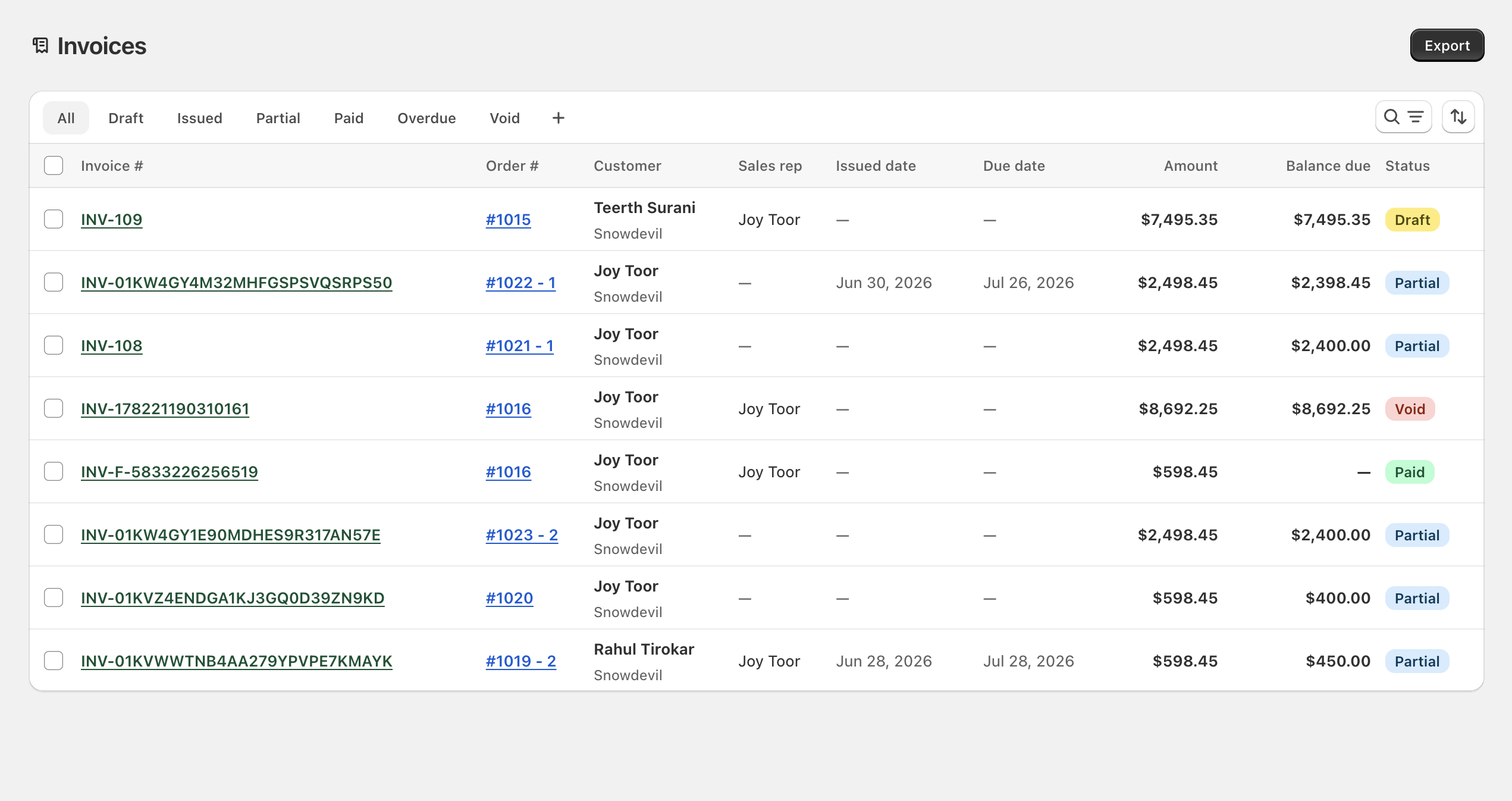Click due date Jul 28, 2026

[x=1028, y=661]
